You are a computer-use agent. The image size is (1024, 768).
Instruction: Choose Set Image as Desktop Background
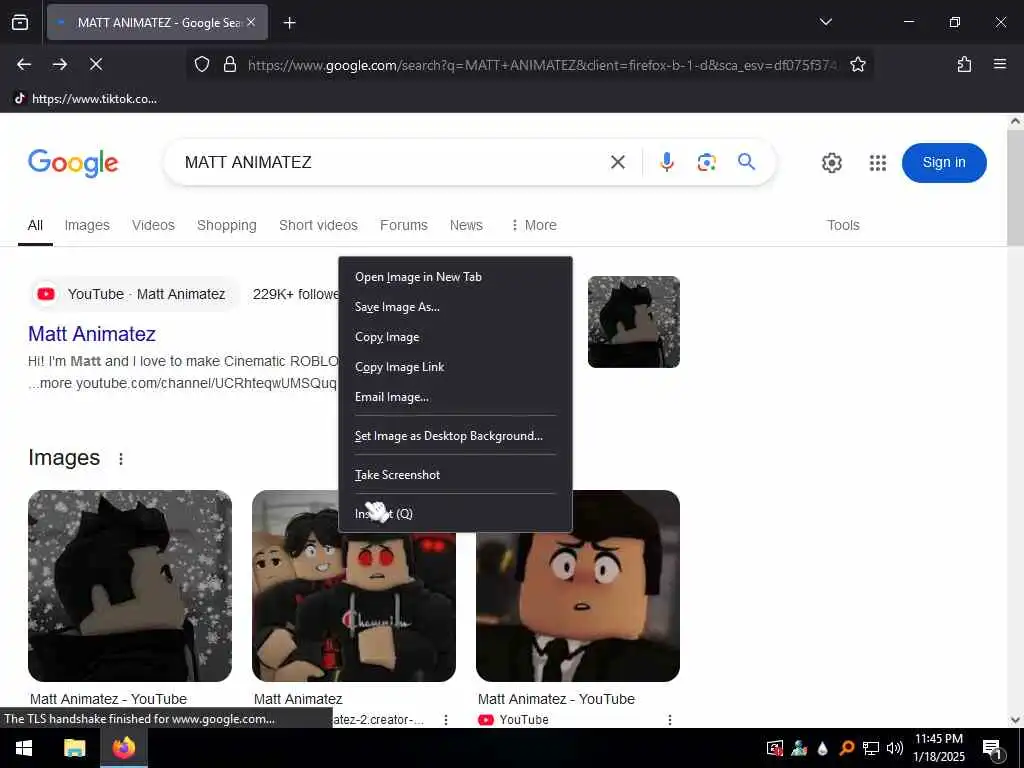point(455,436)
